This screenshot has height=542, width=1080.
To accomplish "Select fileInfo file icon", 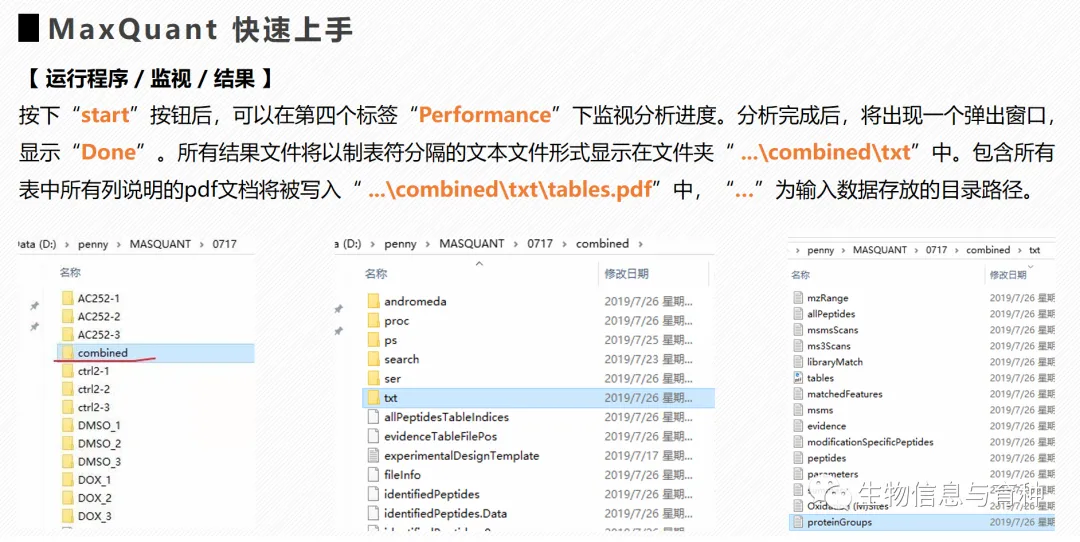I will [373, 475].
